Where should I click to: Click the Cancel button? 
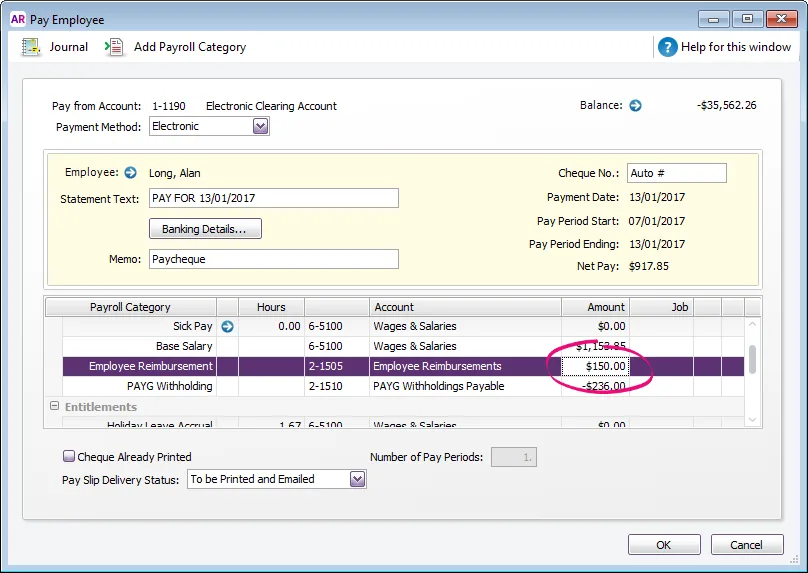(x=747, y=545)
